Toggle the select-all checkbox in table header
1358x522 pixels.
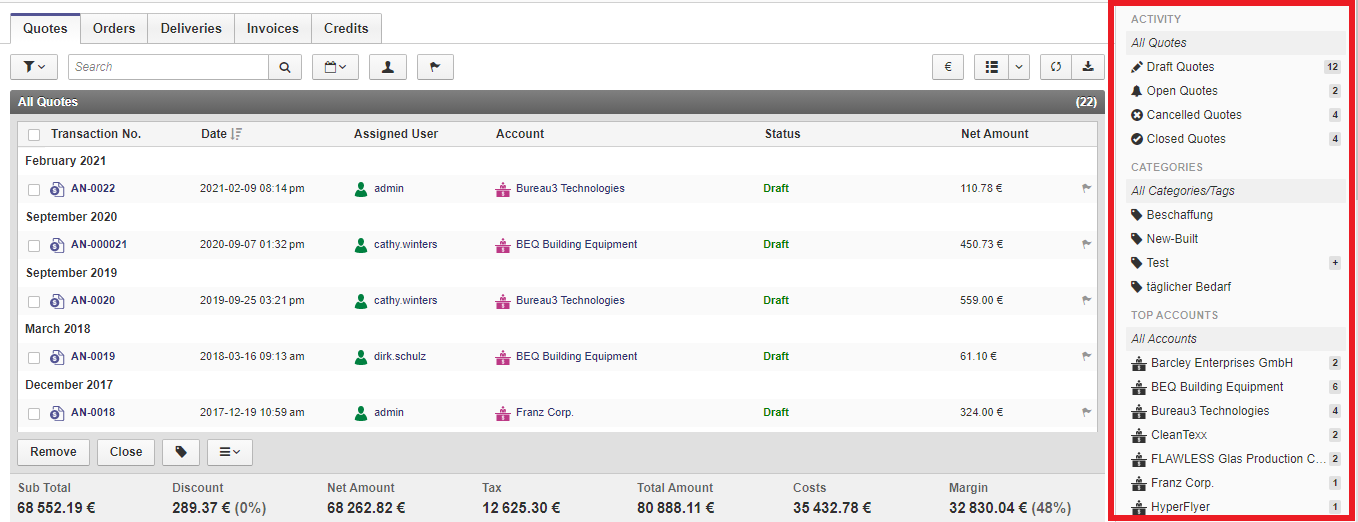(34, 134)
